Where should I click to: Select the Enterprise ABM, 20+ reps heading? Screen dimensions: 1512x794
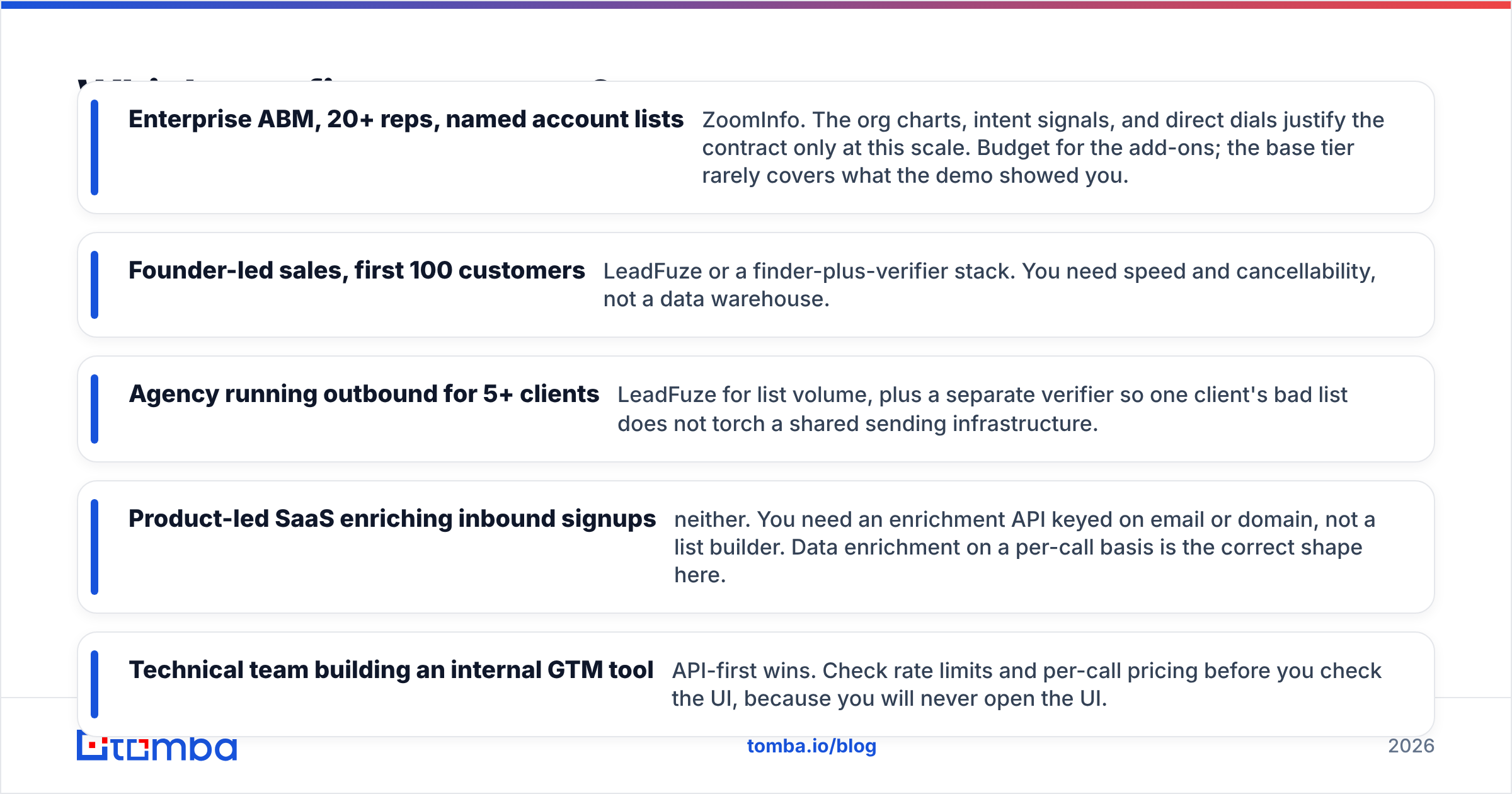coord(406,119)
